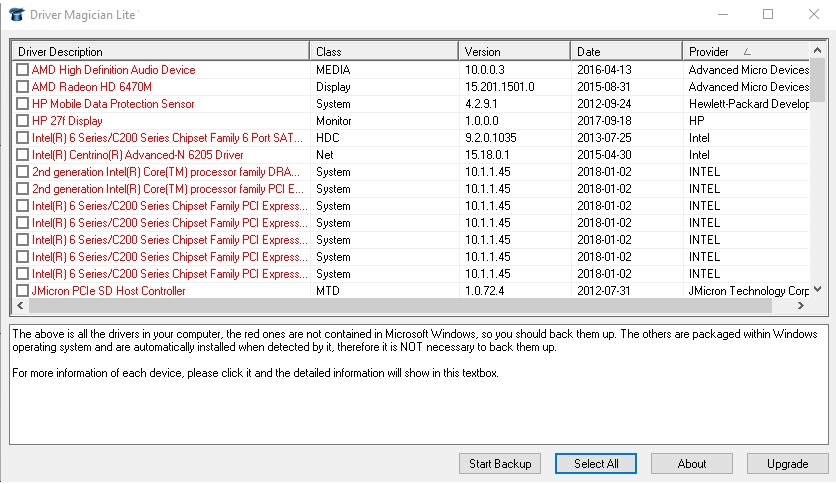Image resolution: width=836 pixels, height=484 pixels.
Task: Check the JMicron PCIe SD Host Controller box
Action: click(22, 291)
